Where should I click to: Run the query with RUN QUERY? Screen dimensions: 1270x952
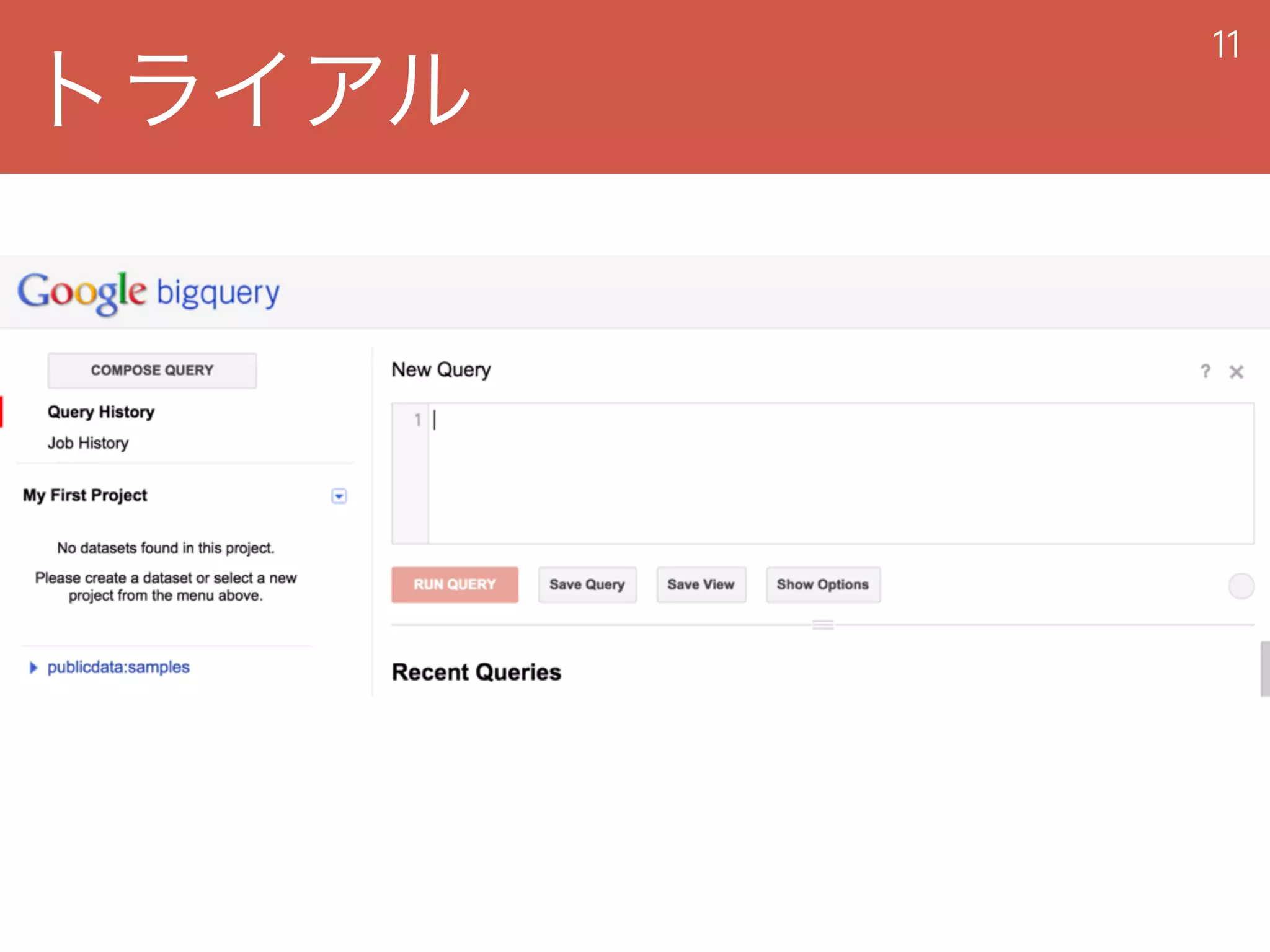[x=455, y=584]
